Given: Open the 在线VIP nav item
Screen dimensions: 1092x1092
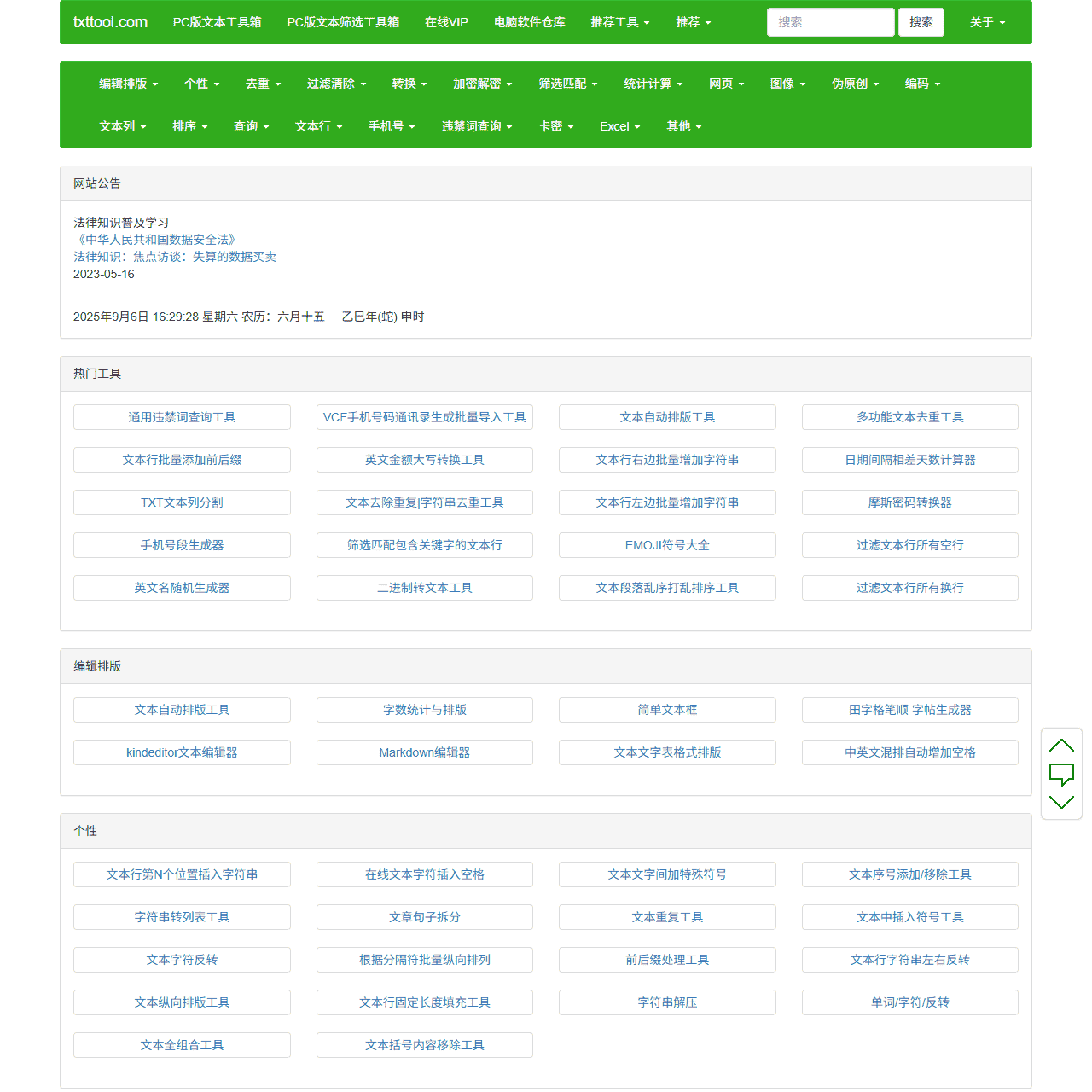Looking at the screenshot, I should [446, 22].
